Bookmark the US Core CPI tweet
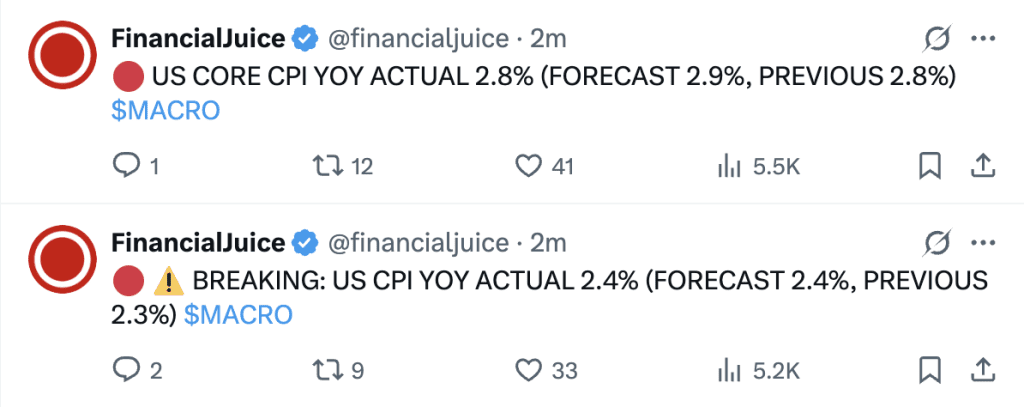This screenshot has height=407, width=1024. [930, 167]
